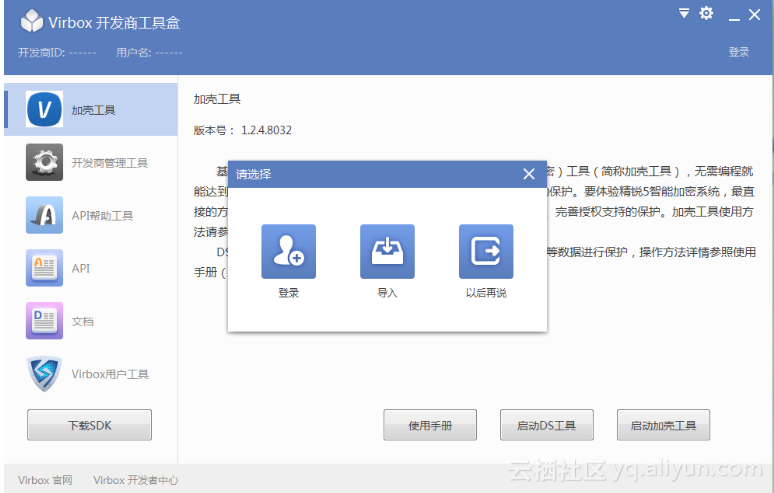This screenshot has width=774, height=493.
Task: Select the 加壳工具 V icon in the sidebar
Action: click(x=44, y=109)
